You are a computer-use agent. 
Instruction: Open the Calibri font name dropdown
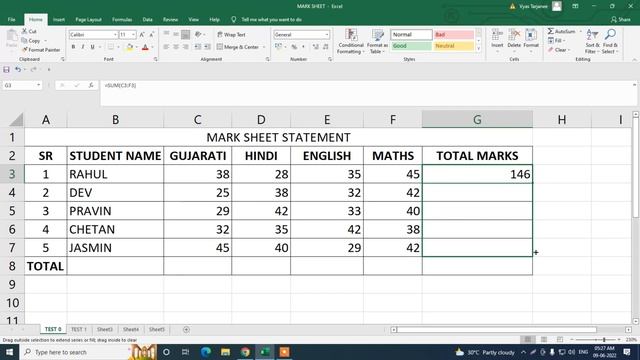click(116, 35)
